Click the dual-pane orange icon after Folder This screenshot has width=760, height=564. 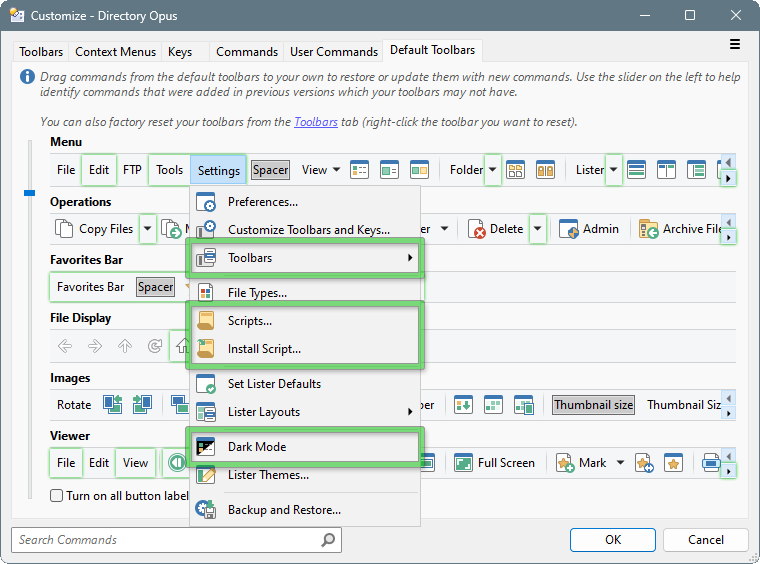point(545,170)
